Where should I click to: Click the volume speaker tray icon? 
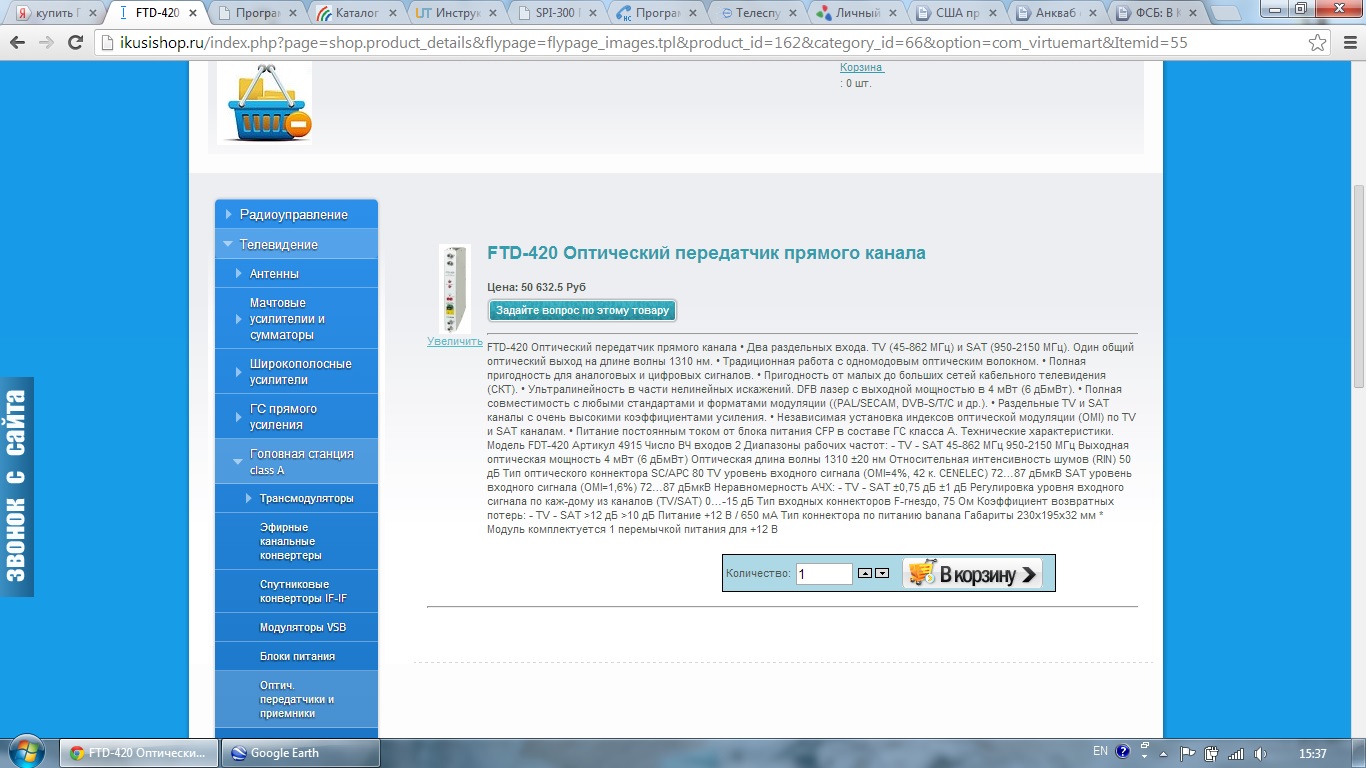click(1260, 753)
